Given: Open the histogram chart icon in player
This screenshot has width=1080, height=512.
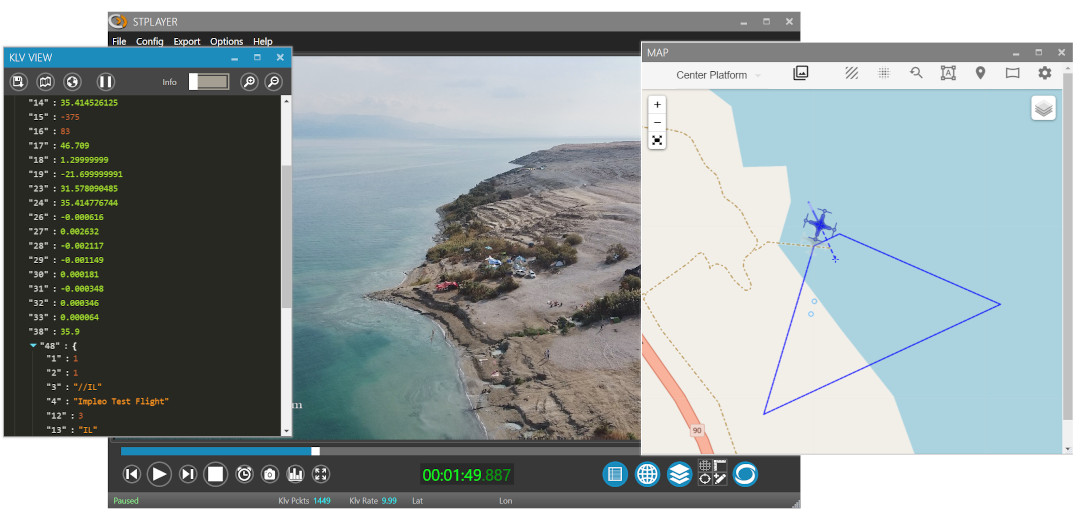Looking at the screenshot, I should coord(295,474).
